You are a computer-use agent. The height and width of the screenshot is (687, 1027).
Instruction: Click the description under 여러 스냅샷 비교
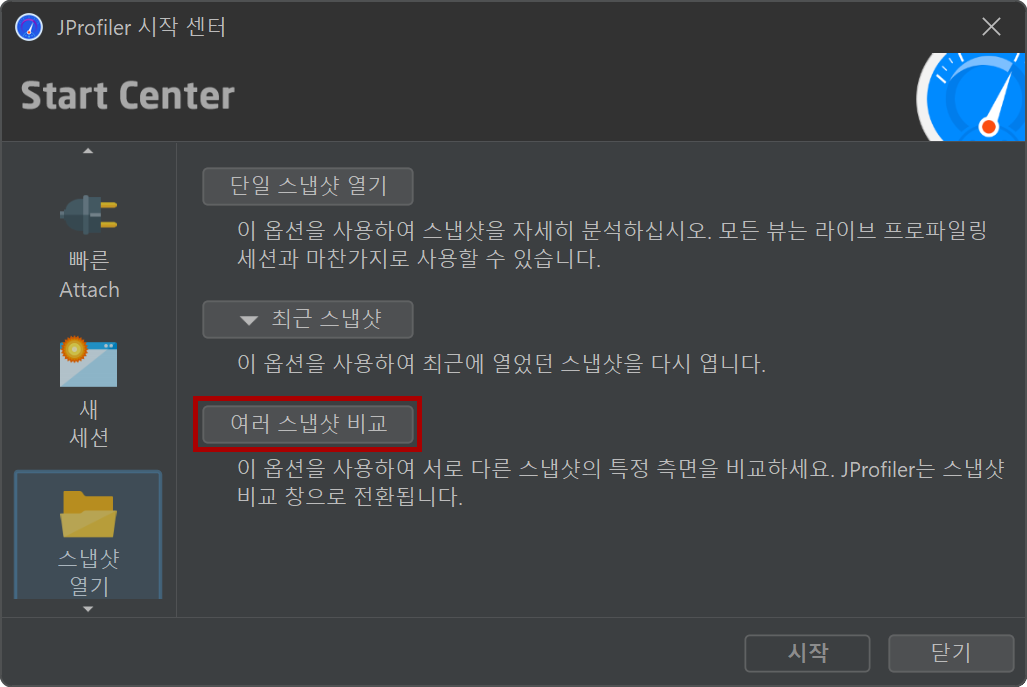(x=620, y=482)
